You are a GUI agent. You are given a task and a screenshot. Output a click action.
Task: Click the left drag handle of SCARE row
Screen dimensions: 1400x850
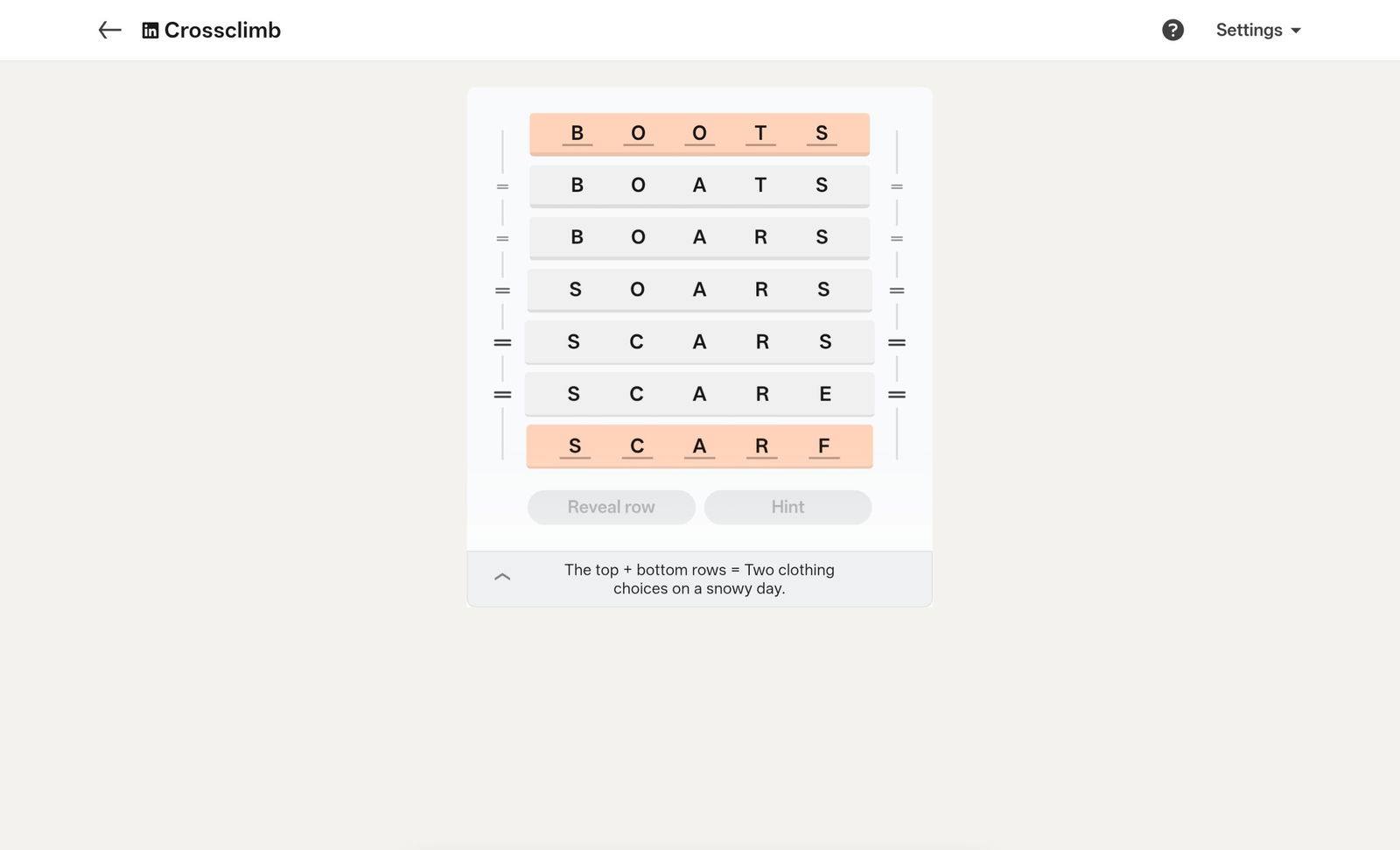502,395
